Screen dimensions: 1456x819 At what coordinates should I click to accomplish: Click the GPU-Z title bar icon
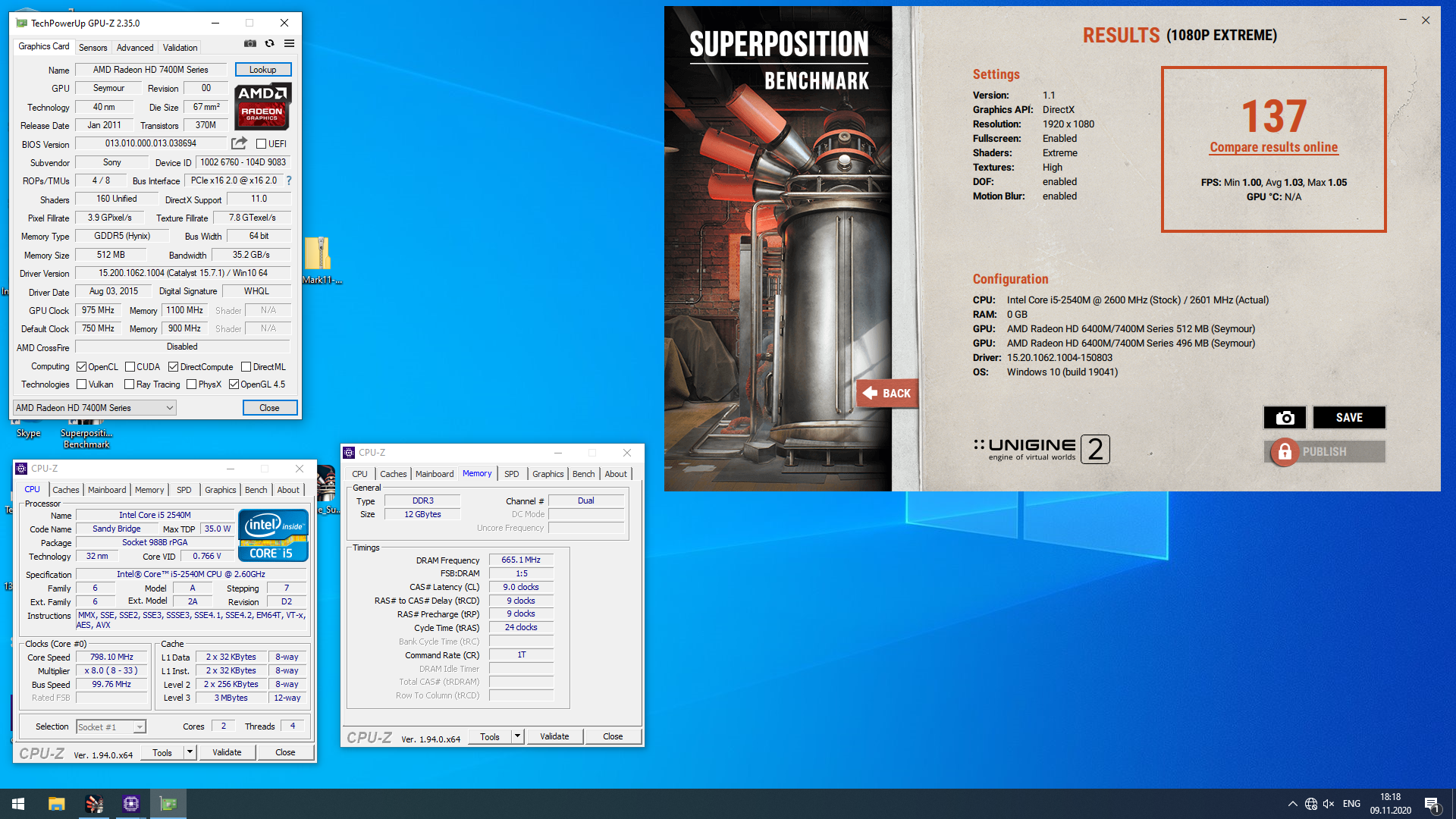21,23
